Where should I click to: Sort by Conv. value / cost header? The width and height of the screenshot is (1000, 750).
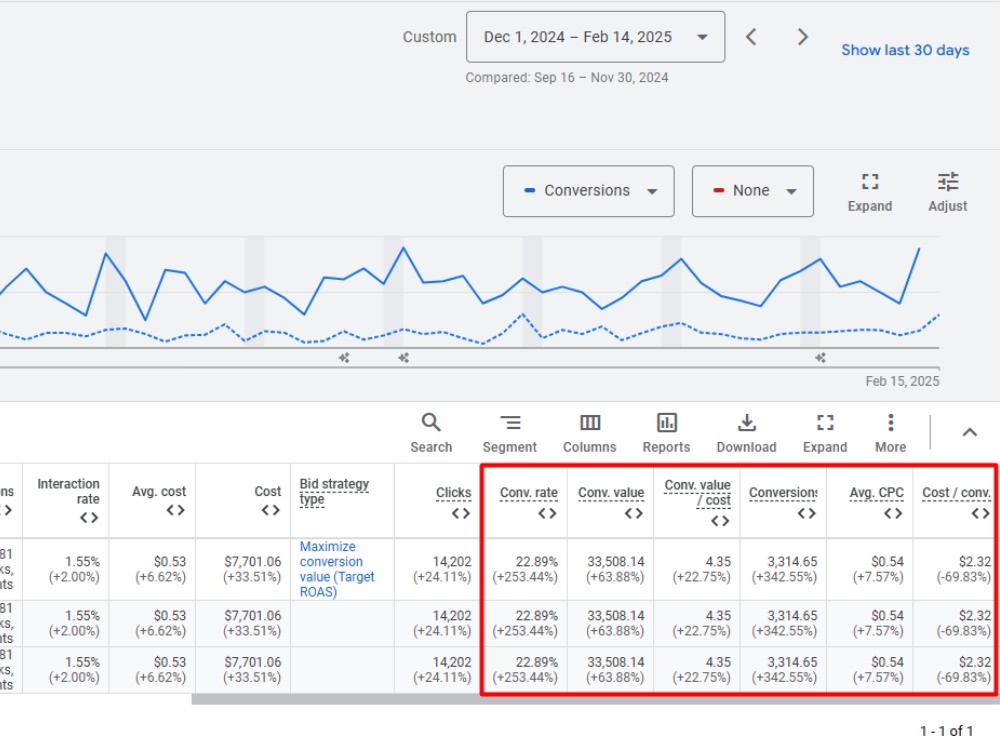(x=698, y=492)
